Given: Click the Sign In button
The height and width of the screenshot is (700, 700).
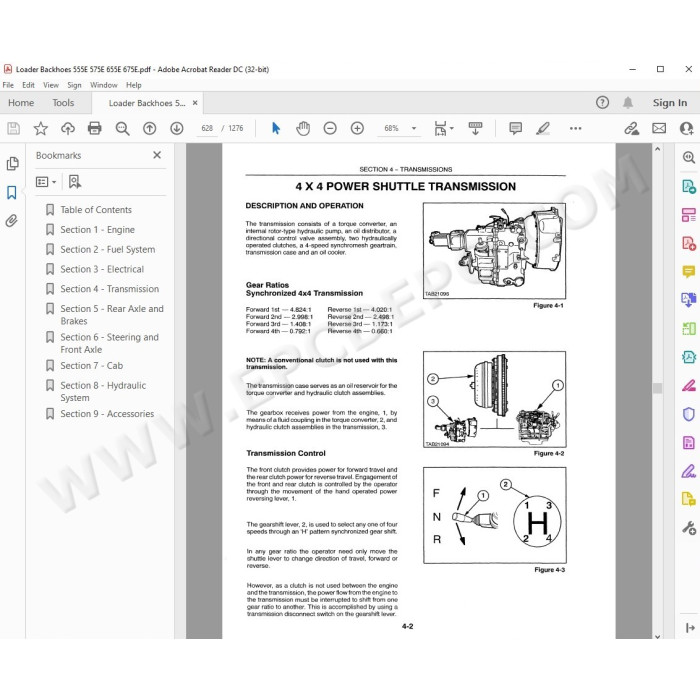Looking at the screenshot, I should coord(670,103).
